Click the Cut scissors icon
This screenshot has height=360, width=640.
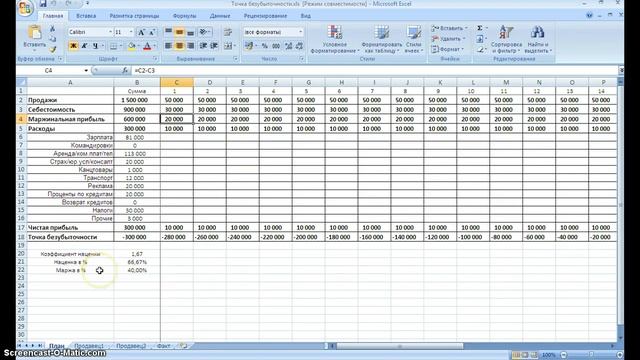(52, 29)
